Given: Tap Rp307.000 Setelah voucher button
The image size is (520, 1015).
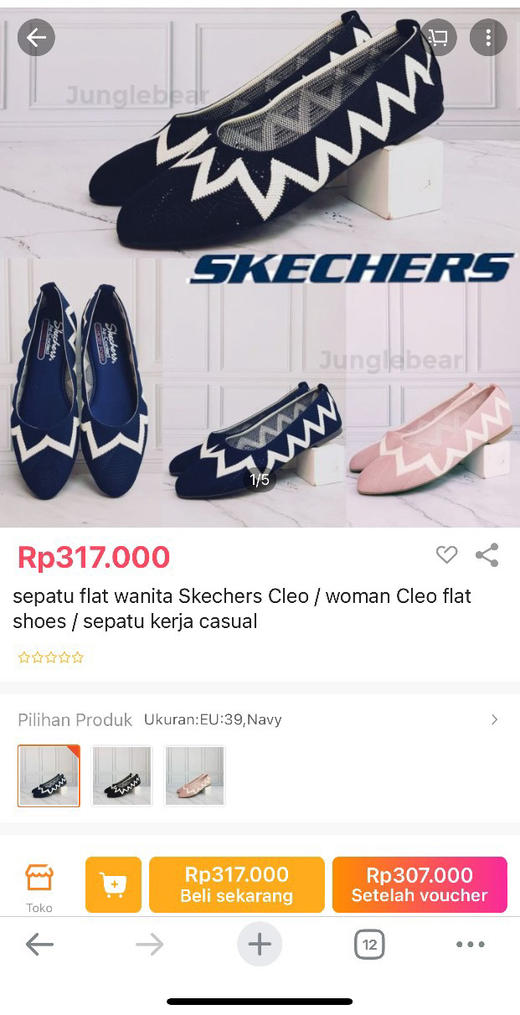Looking at the screenshot, I should tap(420, 884).
